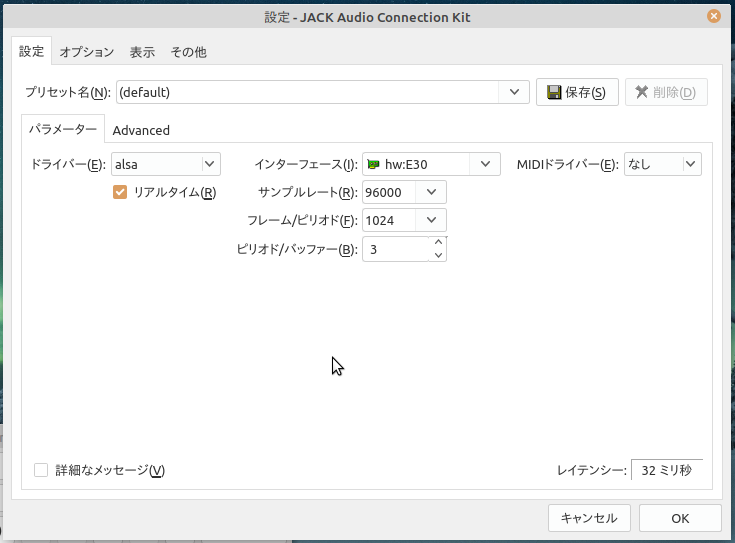This screenshot has width=735, height=543.
Task: Decrease ピリオド/バッファー with down arrow
Action: (x=438, y=255)
